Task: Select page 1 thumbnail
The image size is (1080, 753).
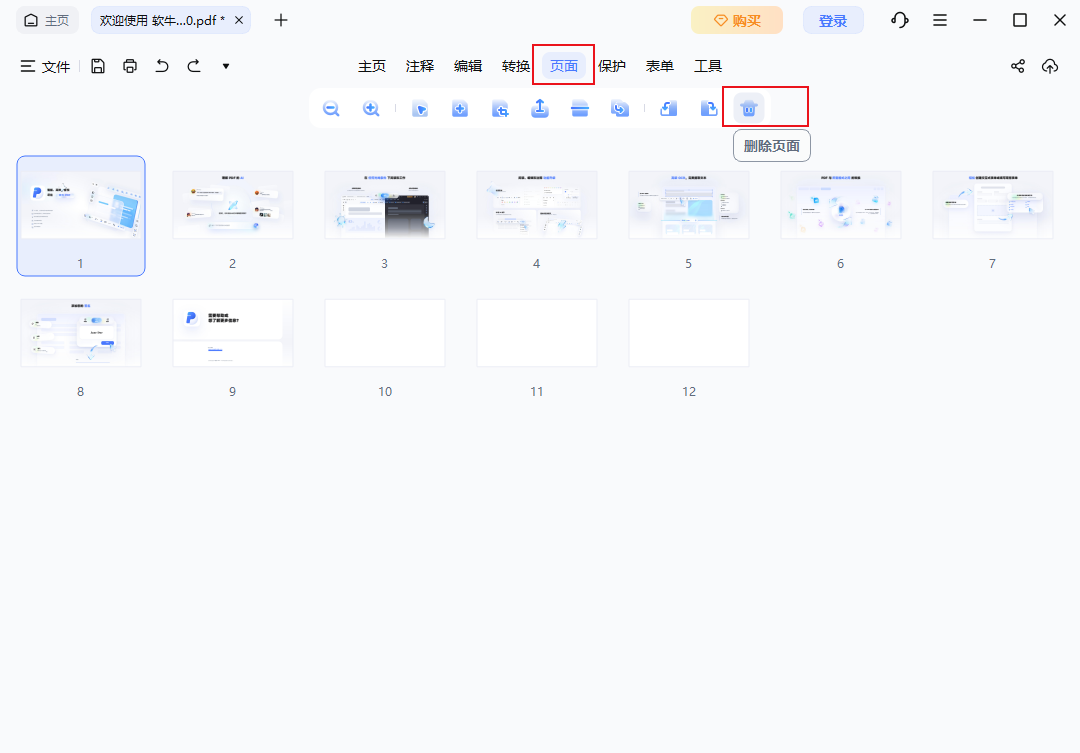Action: (81, 216)
